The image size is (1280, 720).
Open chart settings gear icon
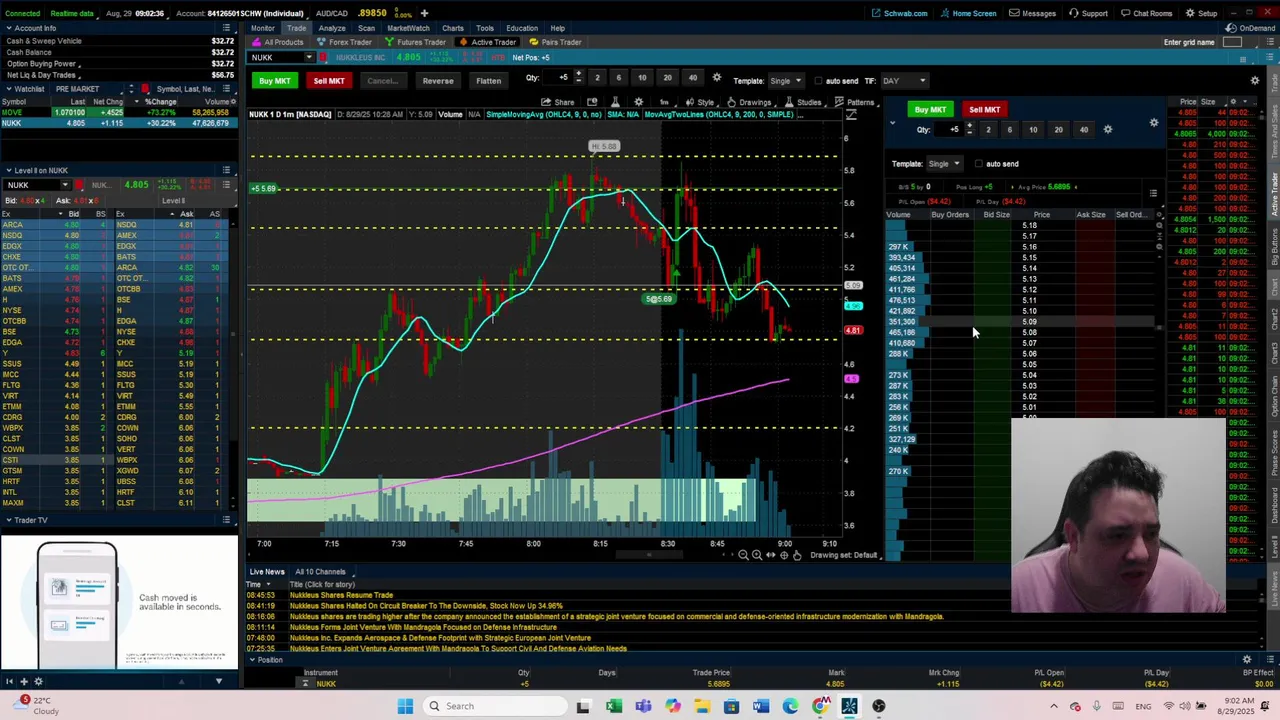pos(639,102)
